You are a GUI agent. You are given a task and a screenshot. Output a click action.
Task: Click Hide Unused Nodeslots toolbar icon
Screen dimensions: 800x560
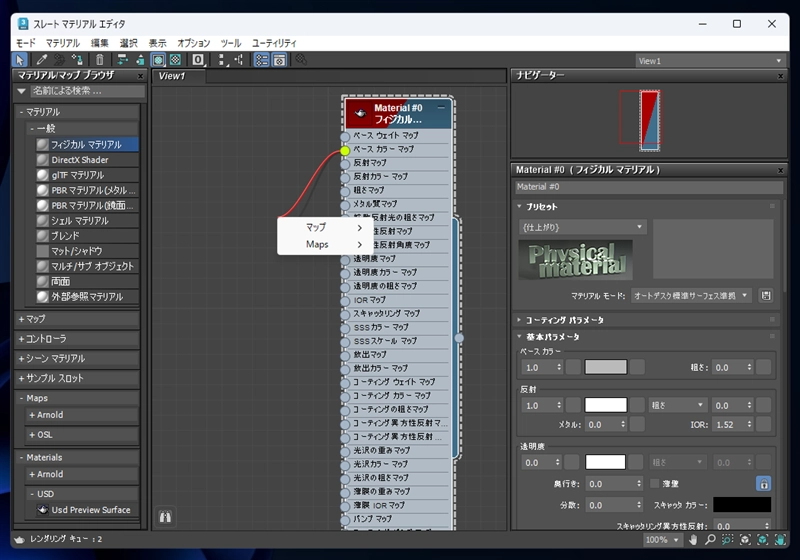pyautogui.click(x=140, y=60)
